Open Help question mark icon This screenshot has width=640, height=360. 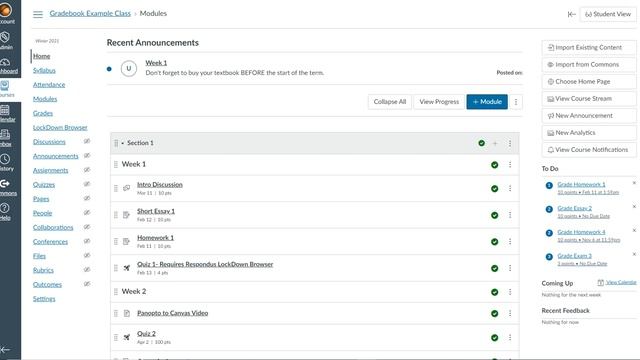[5, 208]
